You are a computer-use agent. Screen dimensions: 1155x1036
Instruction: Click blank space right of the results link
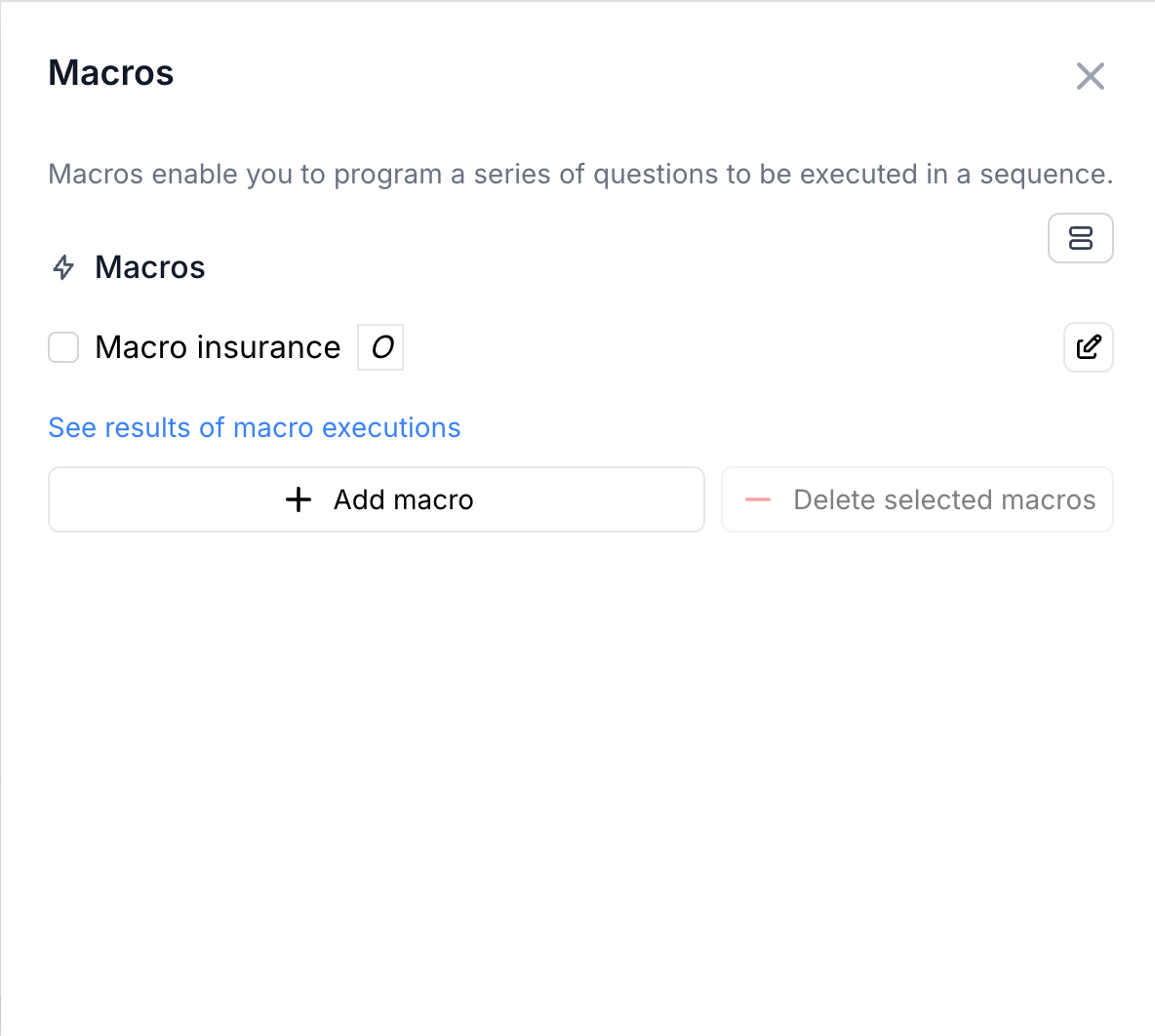pyautogui.click(x=780, y=427)
